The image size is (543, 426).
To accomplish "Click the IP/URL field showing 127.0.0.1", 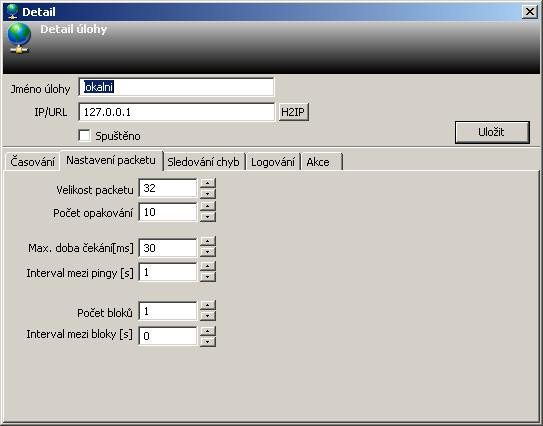I will point(177,112).
